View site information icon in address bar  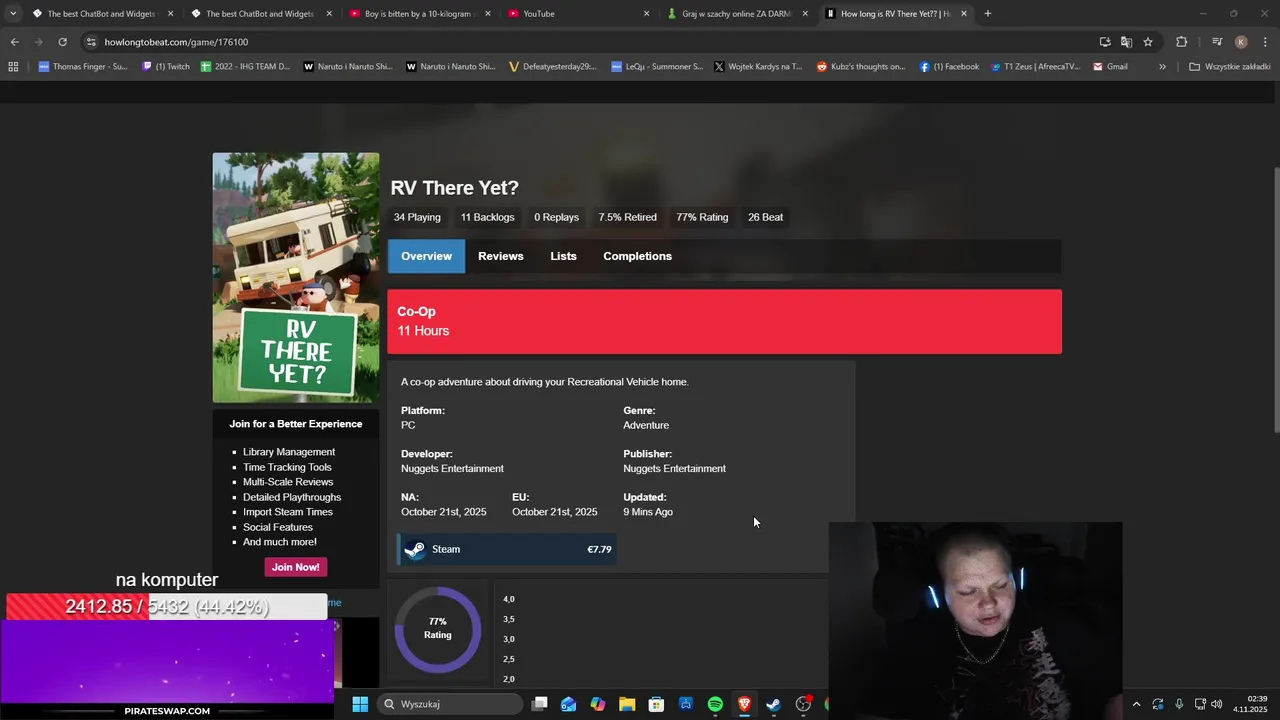(x=91, y=42)
